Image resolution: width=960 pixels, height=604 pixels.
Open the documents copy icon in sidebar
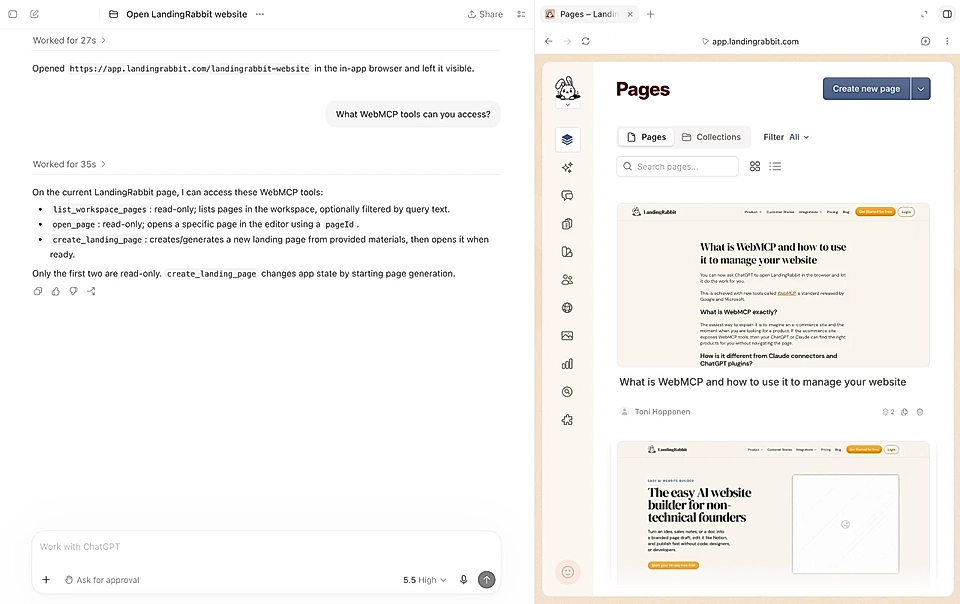[x=567, y=224]
